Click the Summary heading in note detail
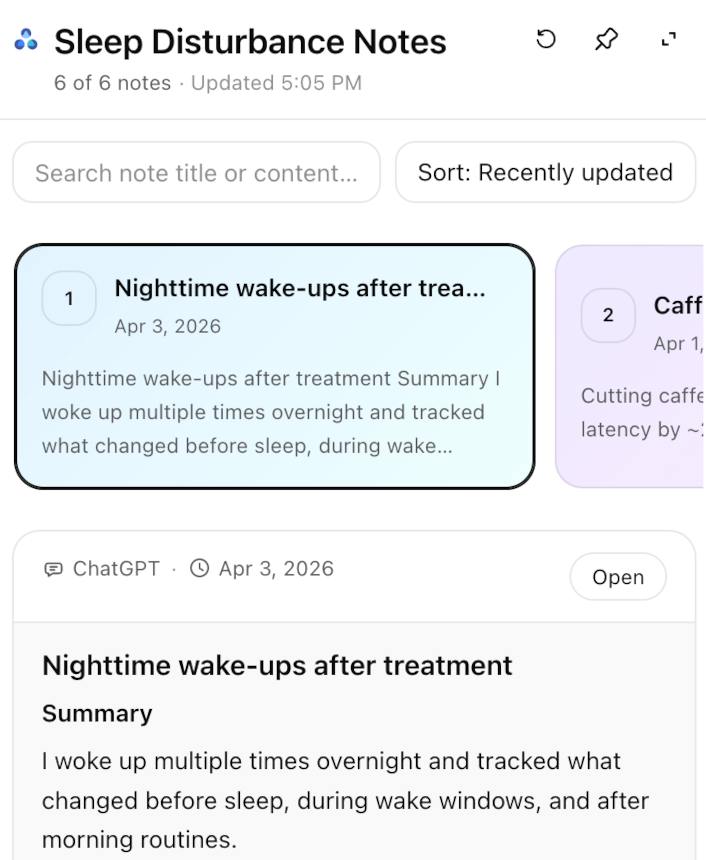The width and height of the screenshot is (706, 860). [97, 713]
